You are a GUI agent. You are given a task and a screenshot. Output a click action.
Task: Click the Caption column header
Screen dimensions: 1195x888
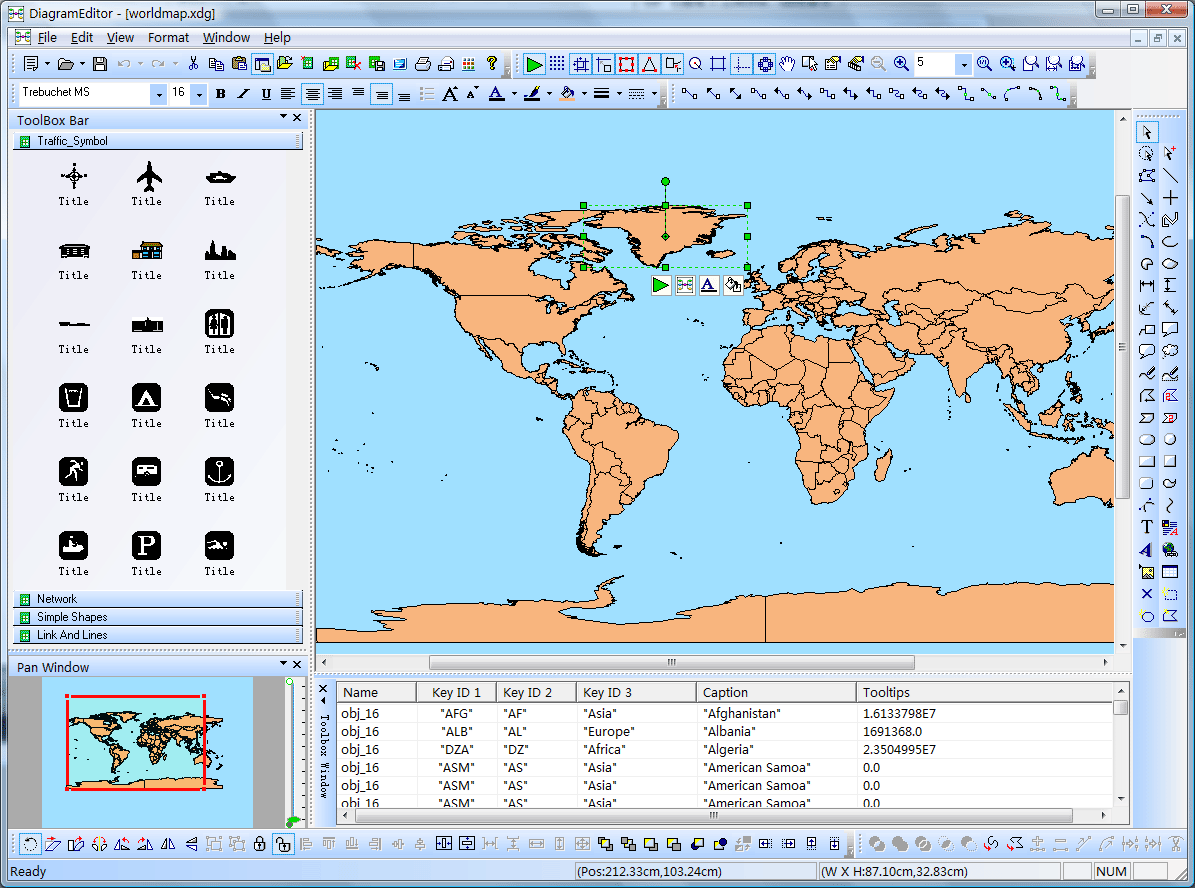click(x=725, y=692)
